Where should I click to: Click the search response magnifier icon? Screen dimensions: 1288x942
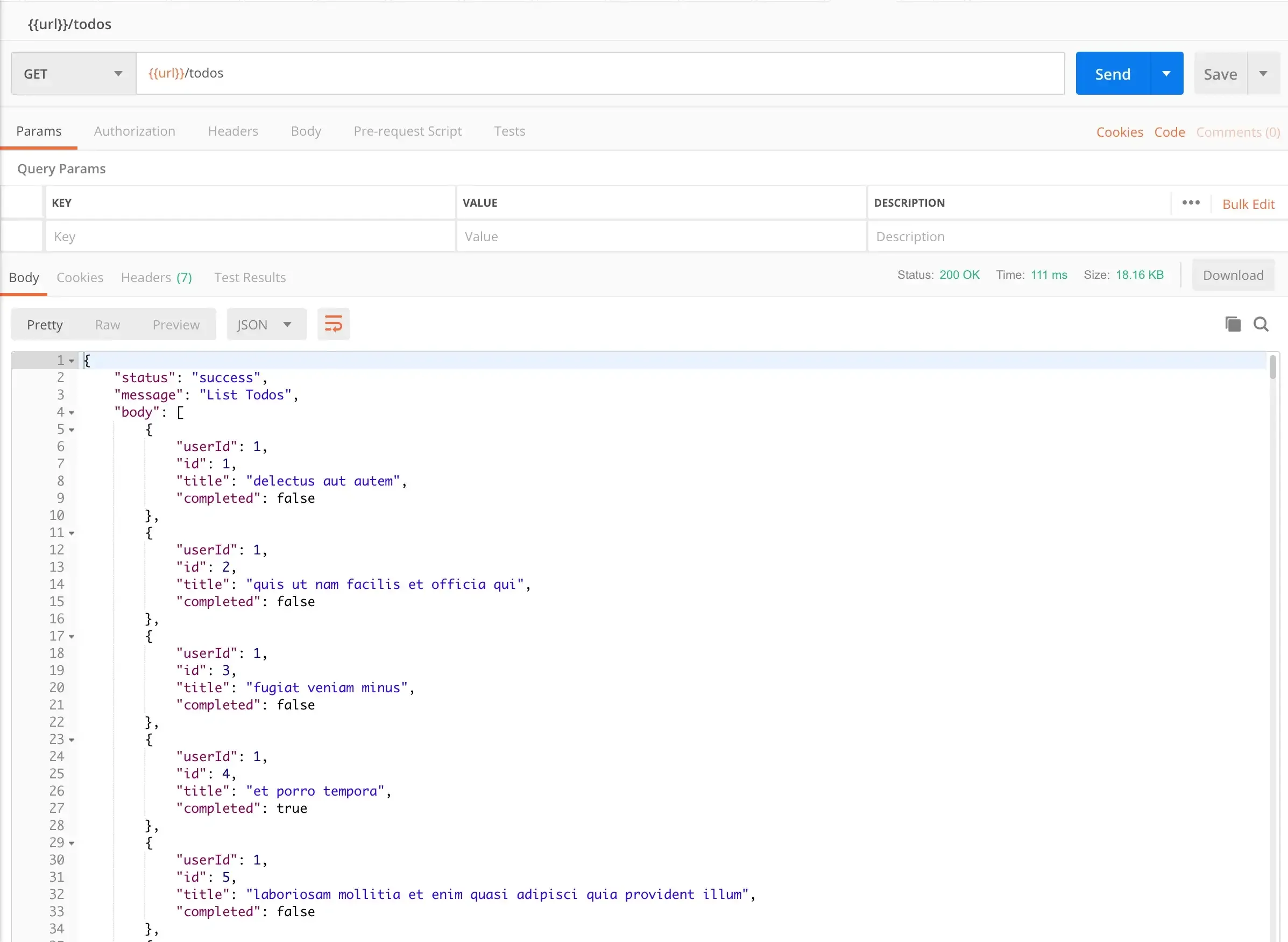pyautogui.click(x=1261, y=325)
